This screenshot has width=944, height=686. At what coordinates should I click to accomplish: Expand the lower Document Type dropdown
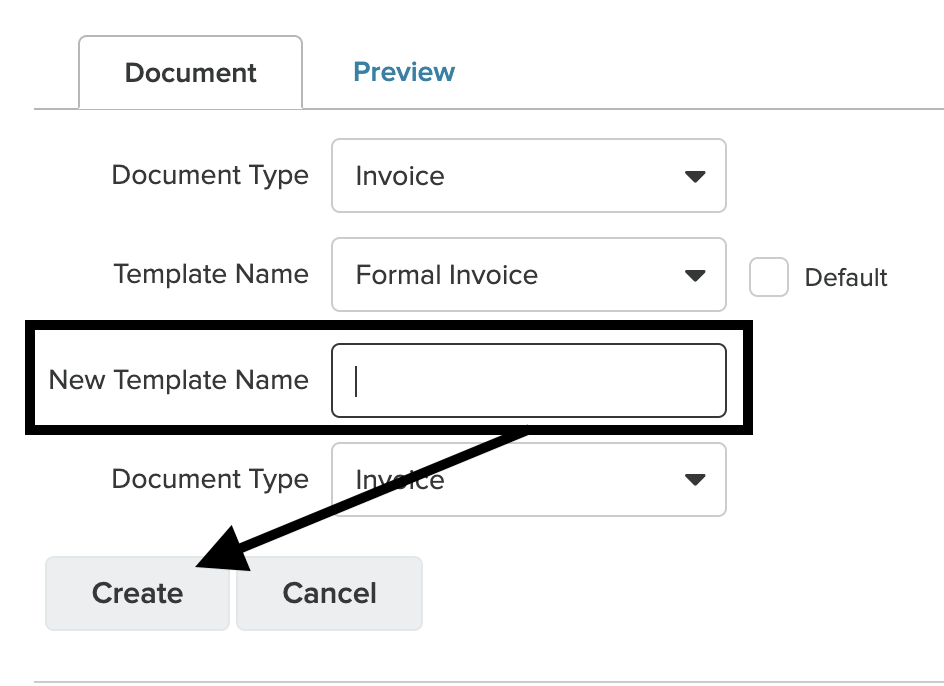click(x=528, y=480)
